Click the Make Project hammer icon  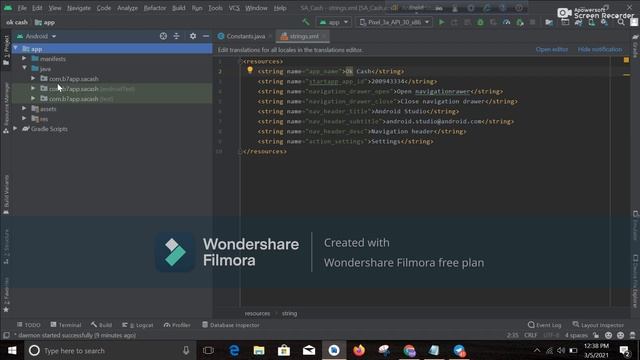[306, 22]
